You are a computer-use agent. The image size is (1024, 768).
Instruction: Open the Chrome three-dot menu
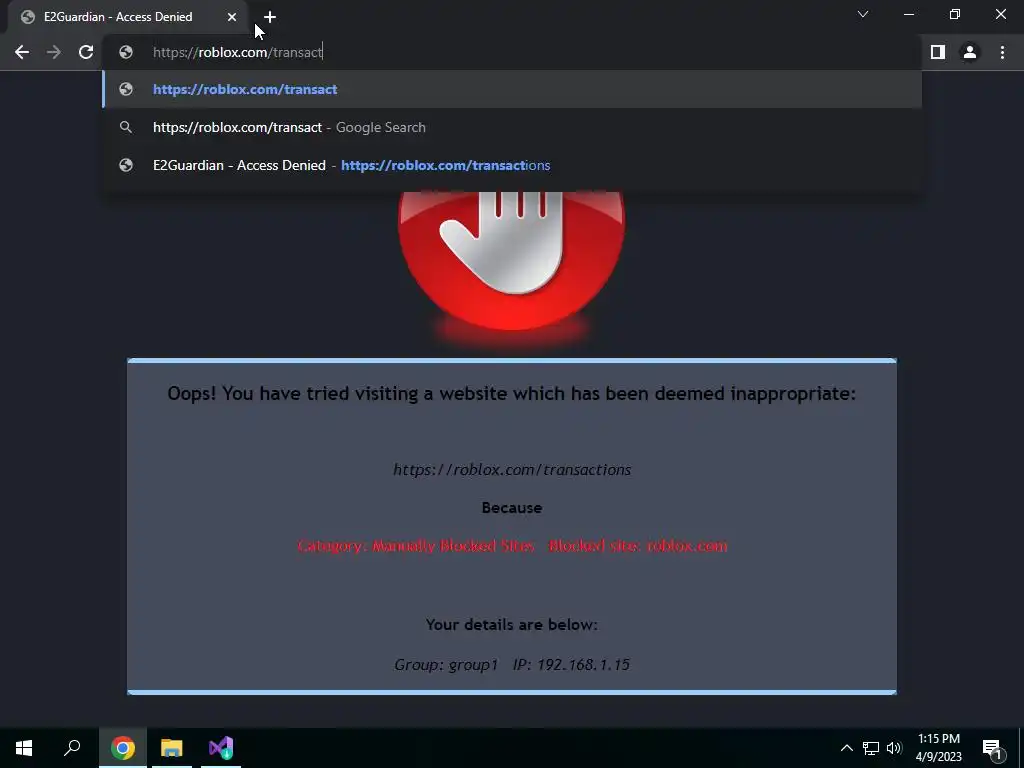pos(1002,52)
